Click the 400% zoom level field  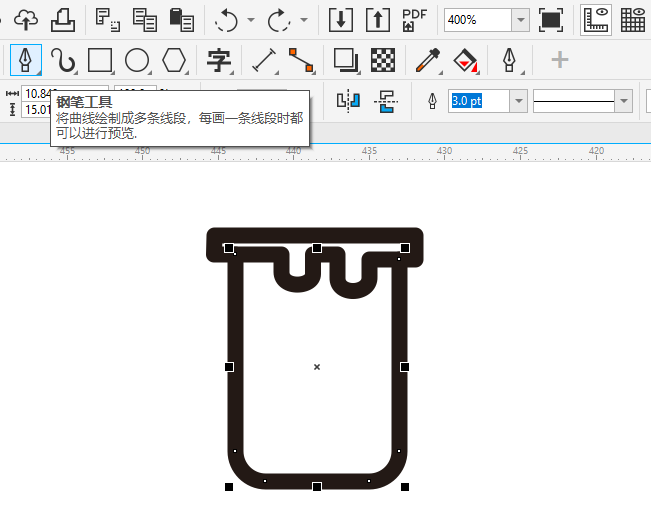(x=477, y=20)
